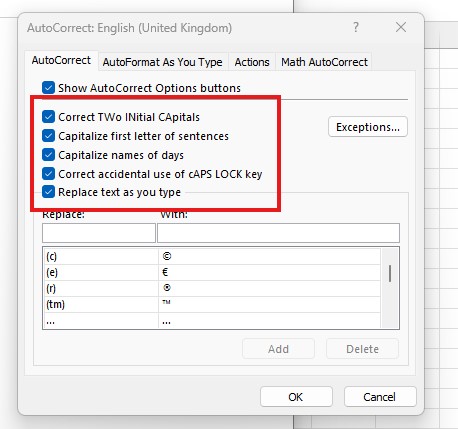Viewport: 458px width, 429px height.
Task: Click the disabled Add button
Action: [x=278, y=349]
